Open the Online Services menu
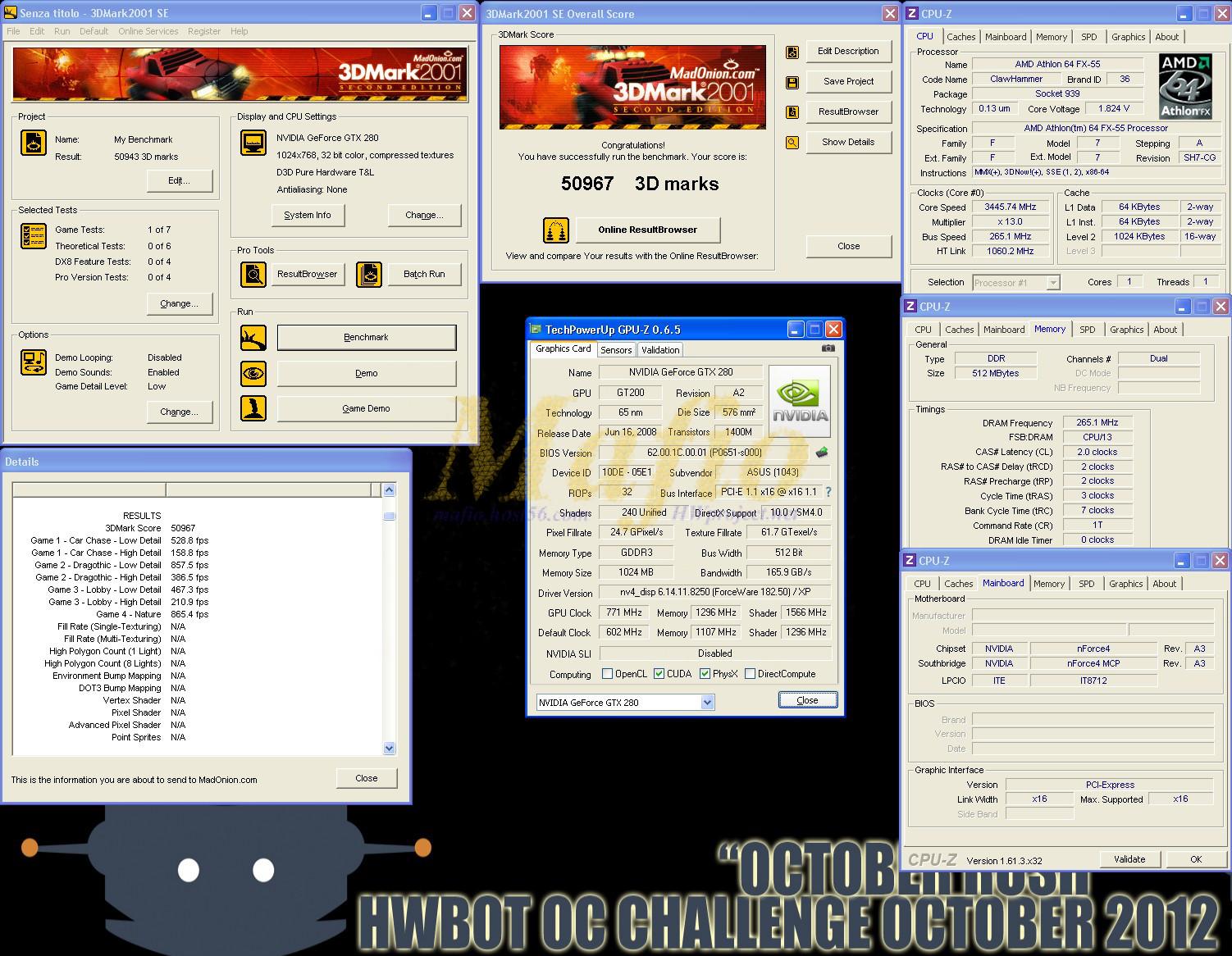 coord(148,31)
